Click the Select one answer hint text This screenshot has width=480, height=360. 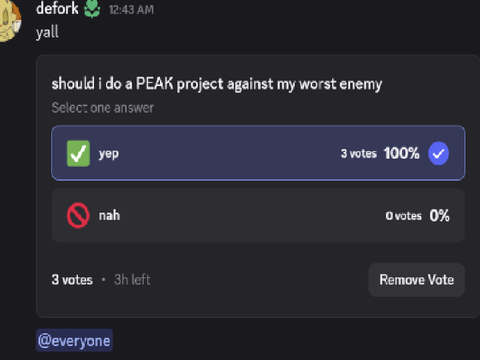click(x=103, y=108)
